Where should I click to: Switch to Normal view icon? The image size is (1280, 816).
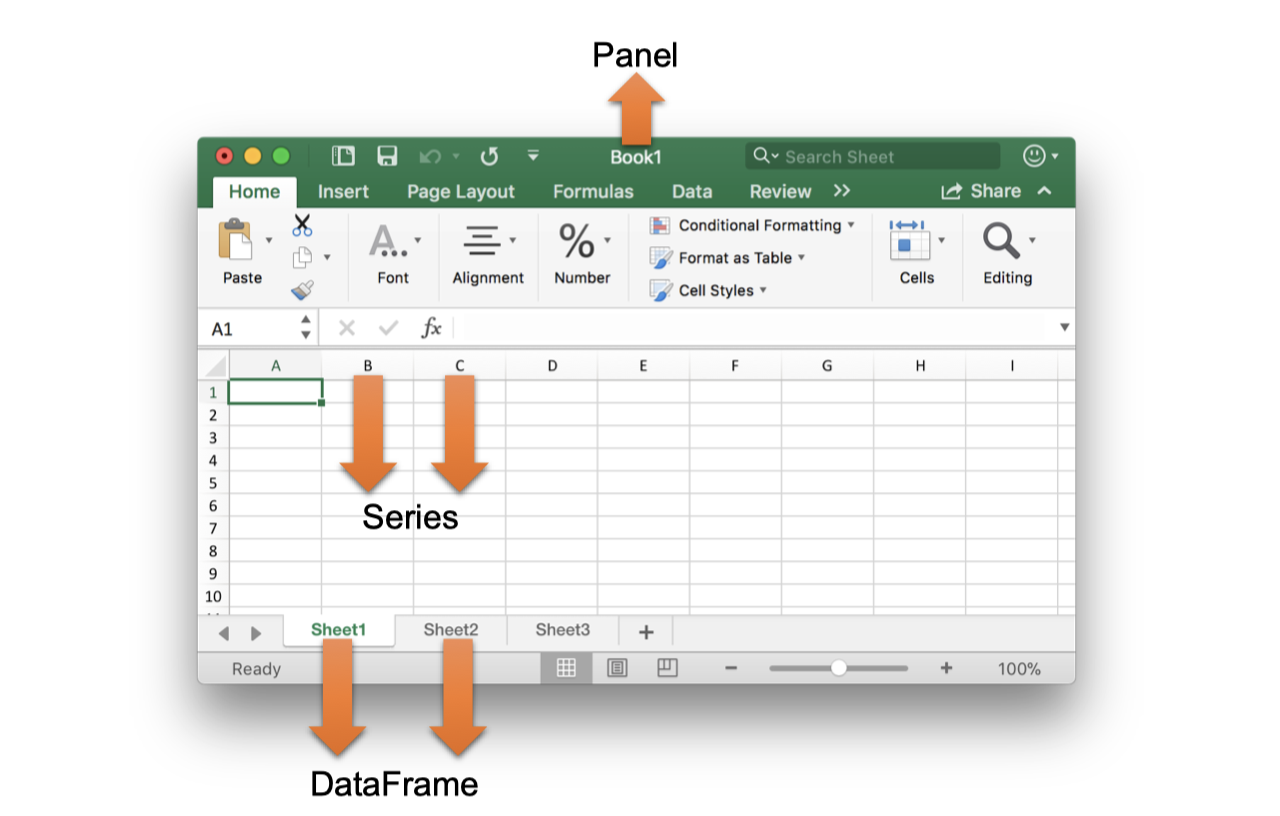[566, 668]
